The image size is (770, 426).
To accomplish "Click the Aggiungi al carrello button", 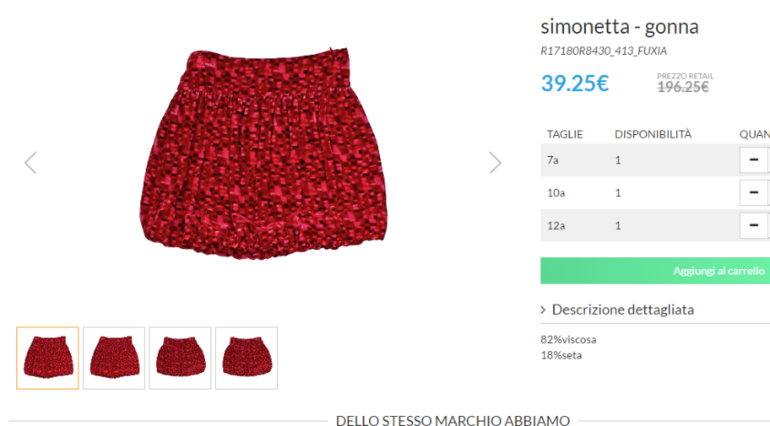I will point(655,271).
